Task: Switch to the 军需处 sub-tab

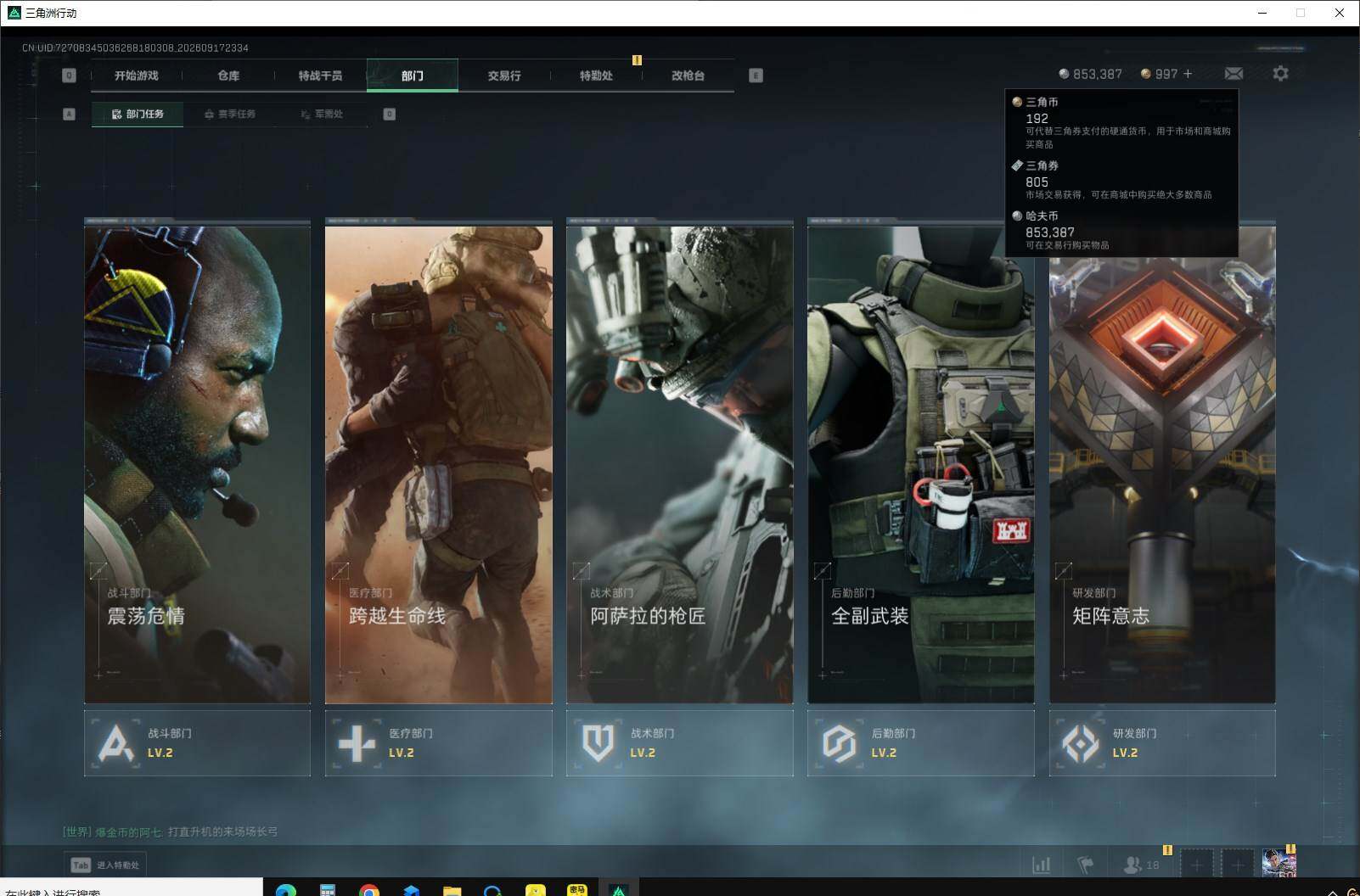Action: 322,114
